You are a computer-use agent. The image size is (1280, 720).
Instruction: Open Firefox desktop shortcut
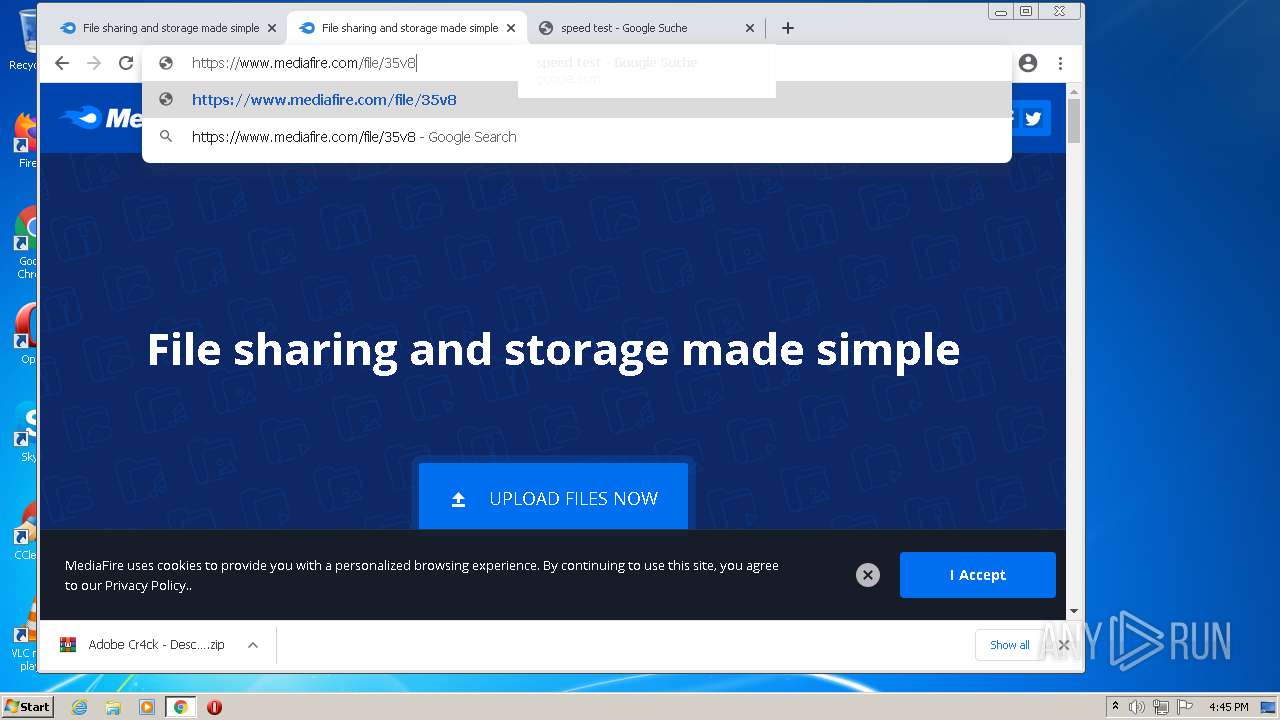(x=26, y=140)
